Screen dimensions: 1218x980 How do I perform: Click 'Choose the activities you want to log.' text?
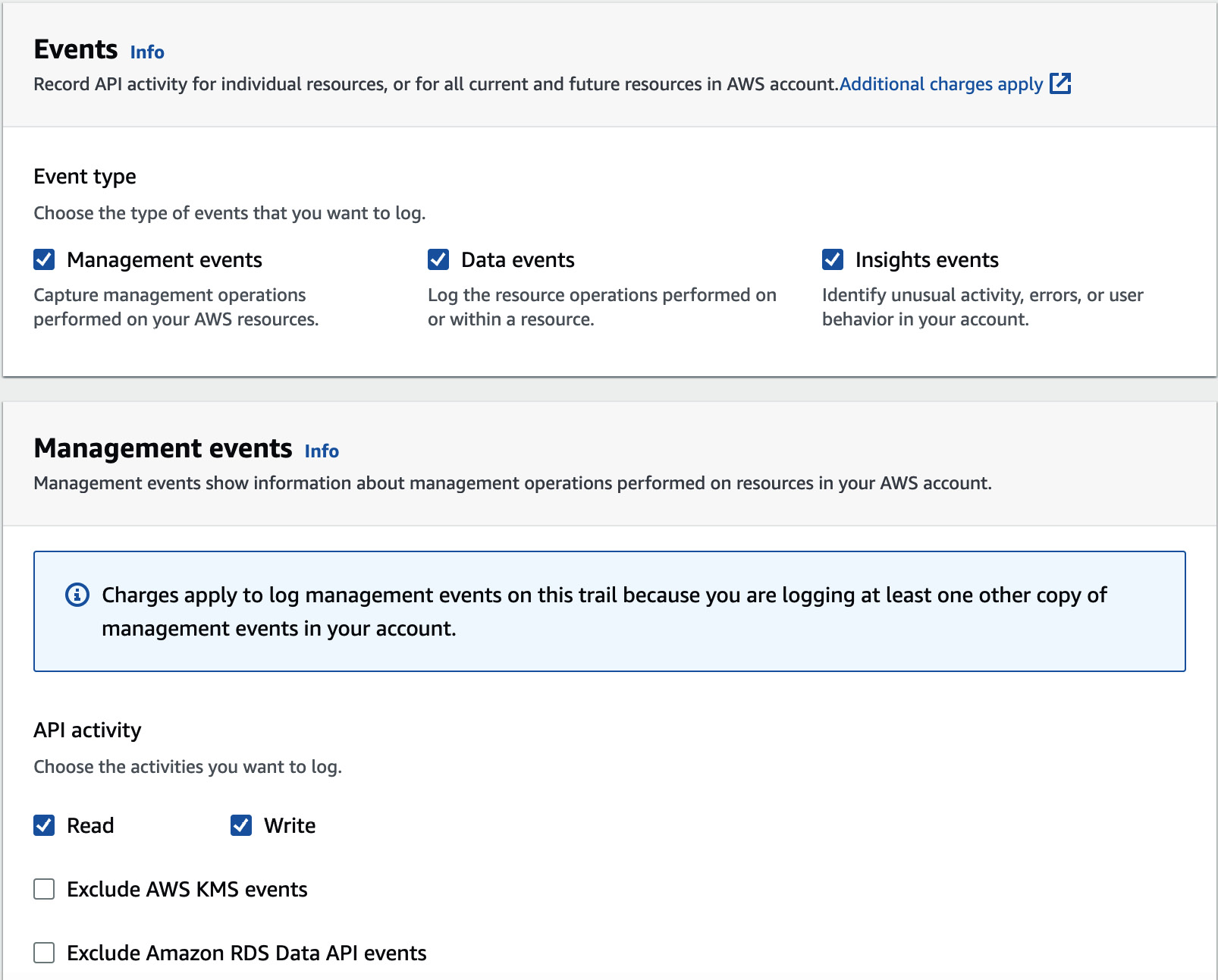coord(188,767)
